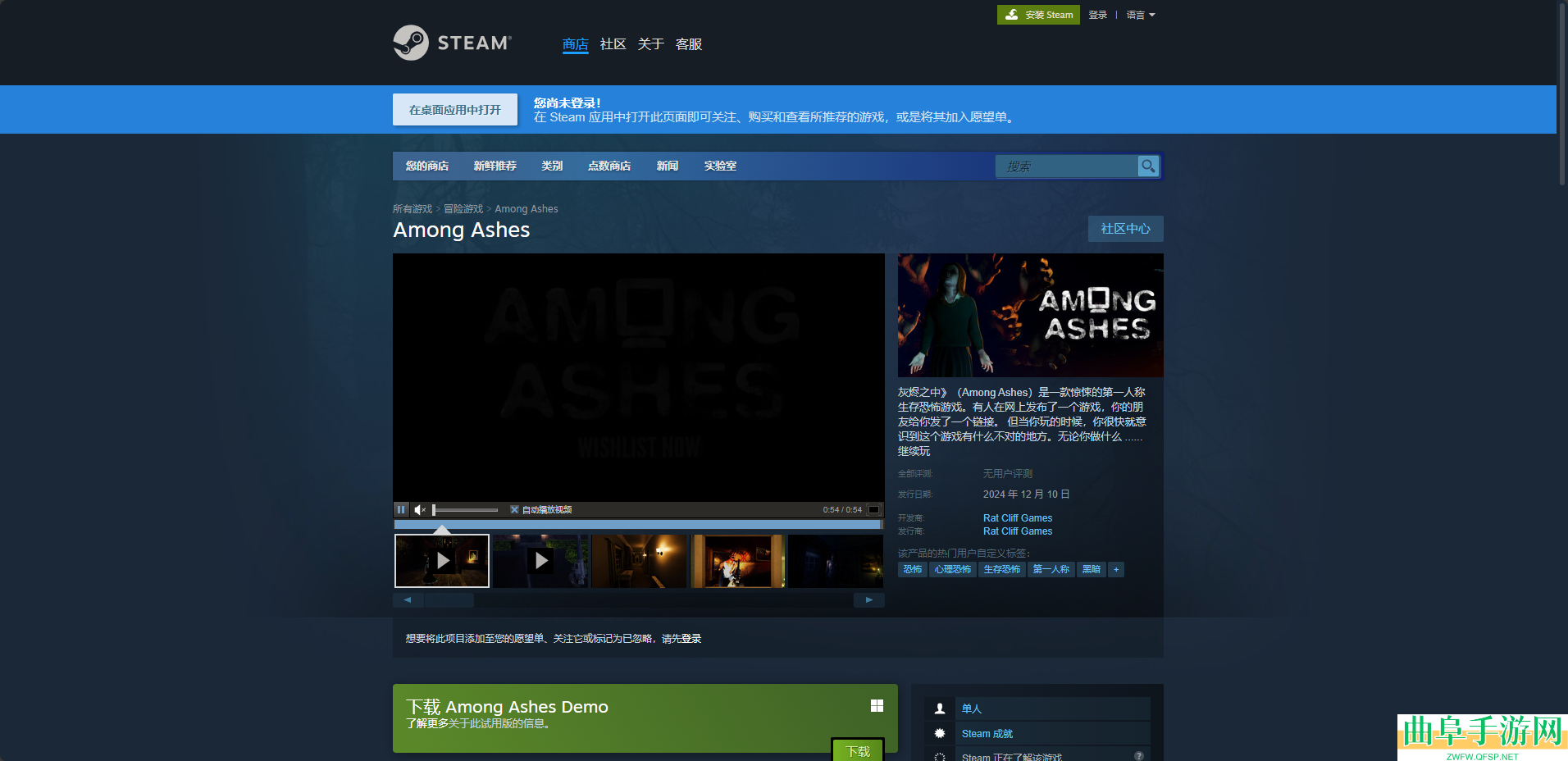Click the Steam achievements star icon
This screenshot has height=761, width=1568.
point(940,733)
